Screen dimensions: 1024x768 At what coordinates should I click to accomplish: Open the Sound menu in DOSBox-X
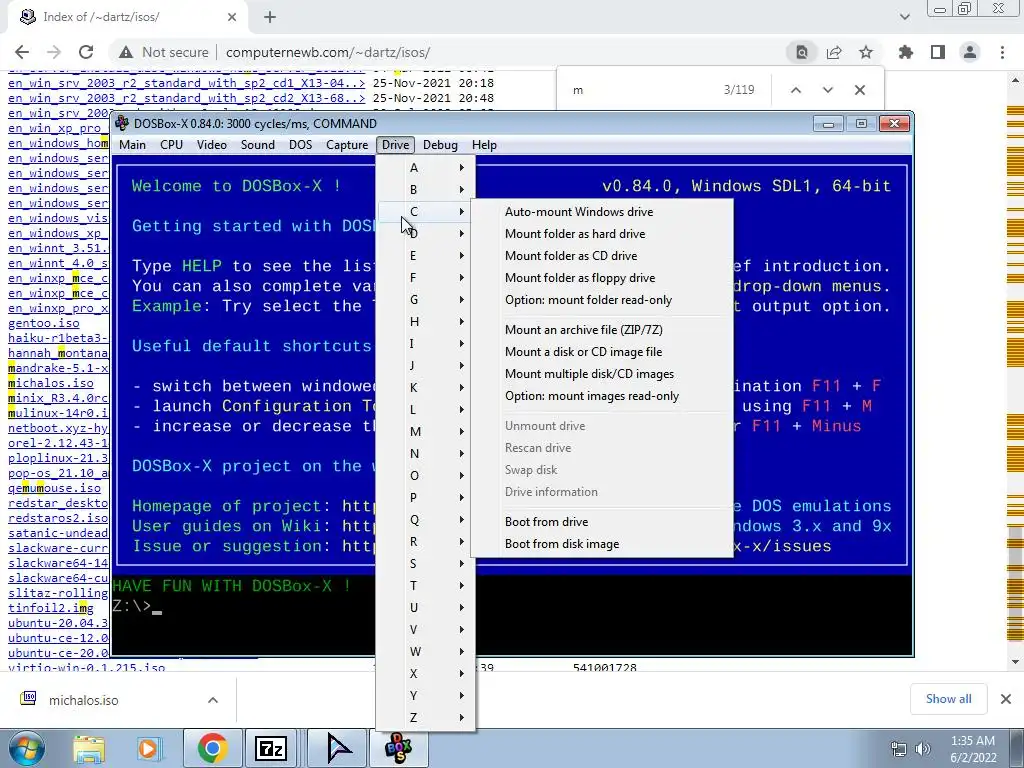(258, 145)
